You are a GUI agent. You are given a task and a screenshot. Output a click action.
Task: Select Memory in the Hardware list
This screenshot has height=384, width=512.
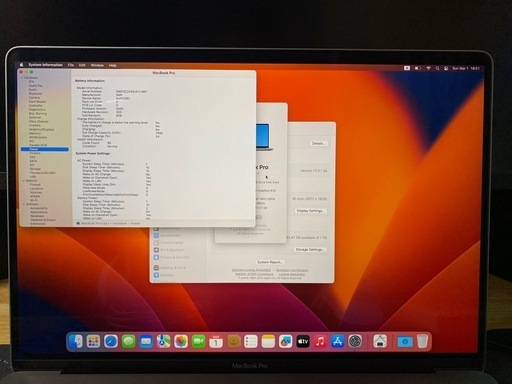(35, 133)
